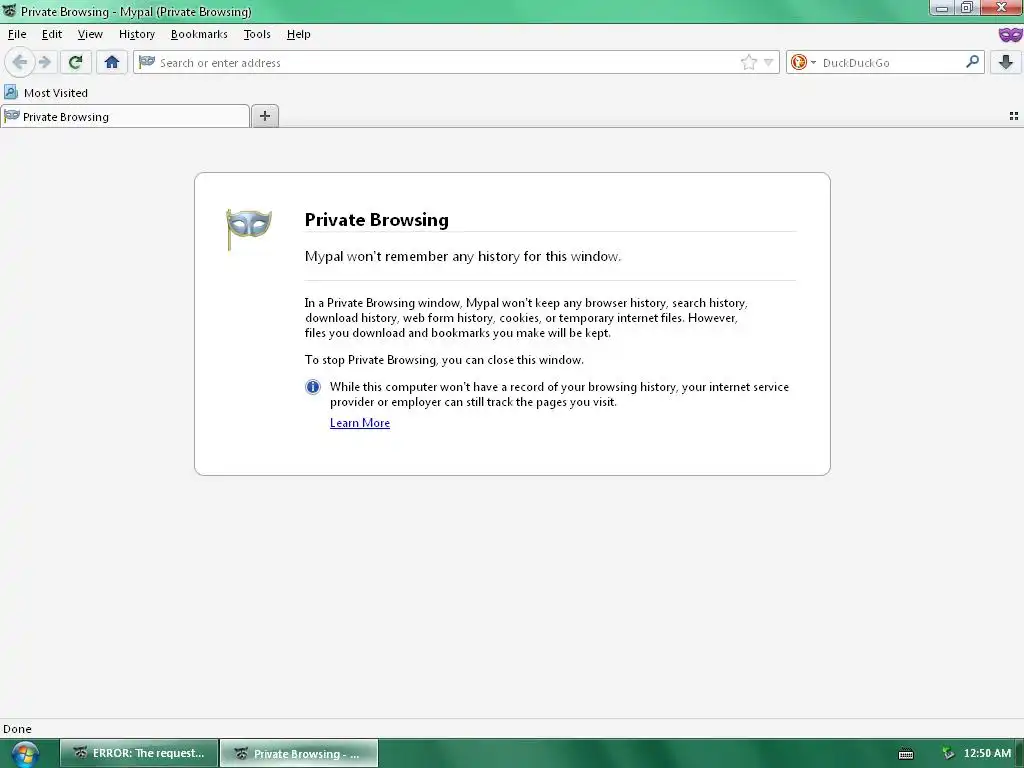Screen dimensions: 1024x768
Task: Open the View menu
Action: [90, 34]
